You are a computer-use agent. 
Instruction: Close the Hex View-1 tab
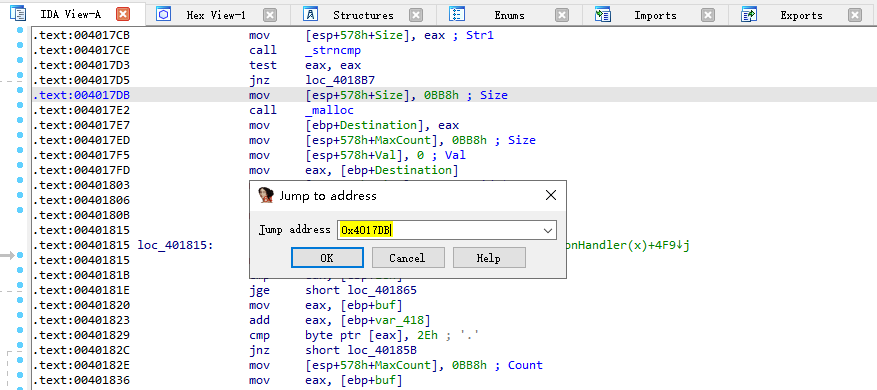270,15
